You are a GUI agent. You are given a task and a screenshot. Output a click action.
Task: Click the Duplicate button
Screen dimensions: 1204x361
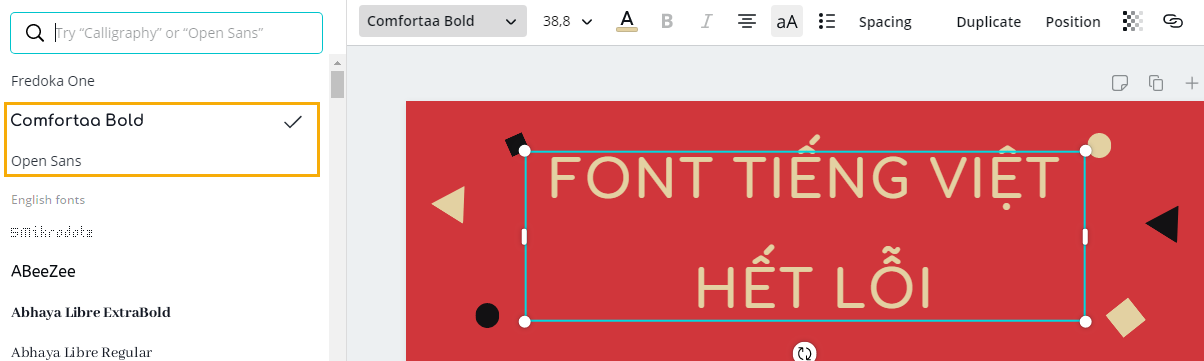988,22
